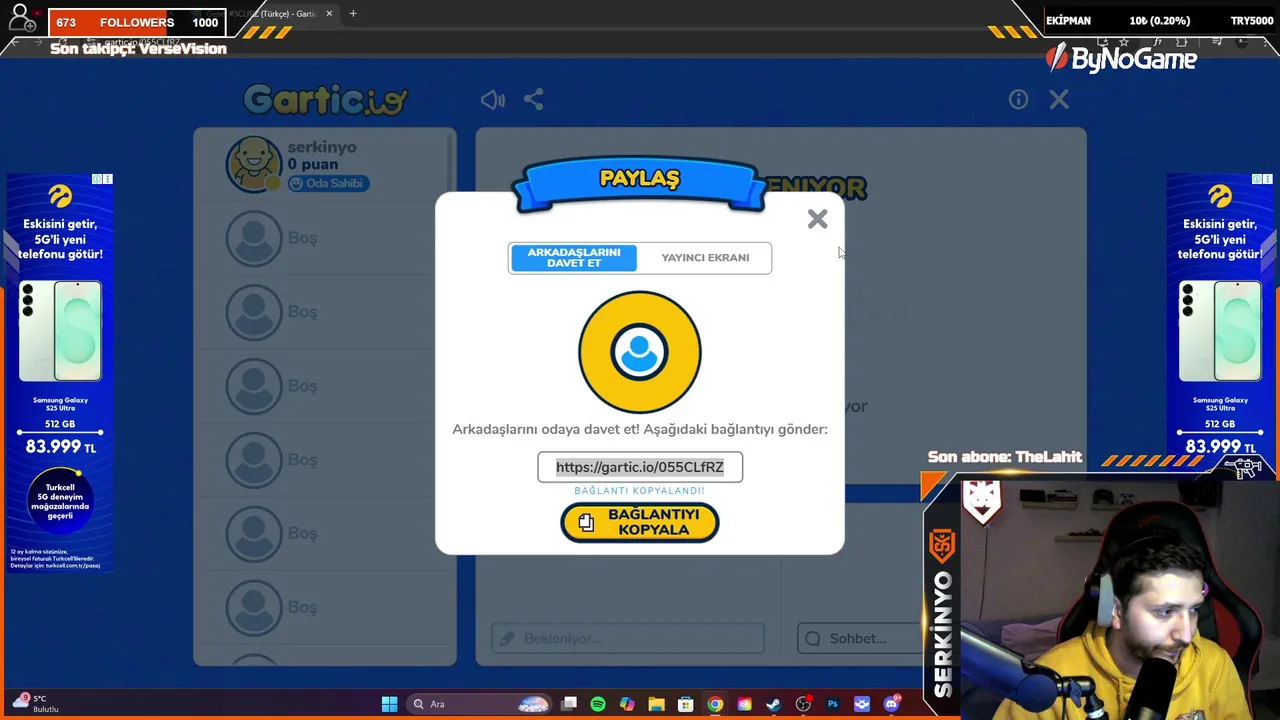Click the taskbar search box Ara
The image size is (1280, 720).
481,704
